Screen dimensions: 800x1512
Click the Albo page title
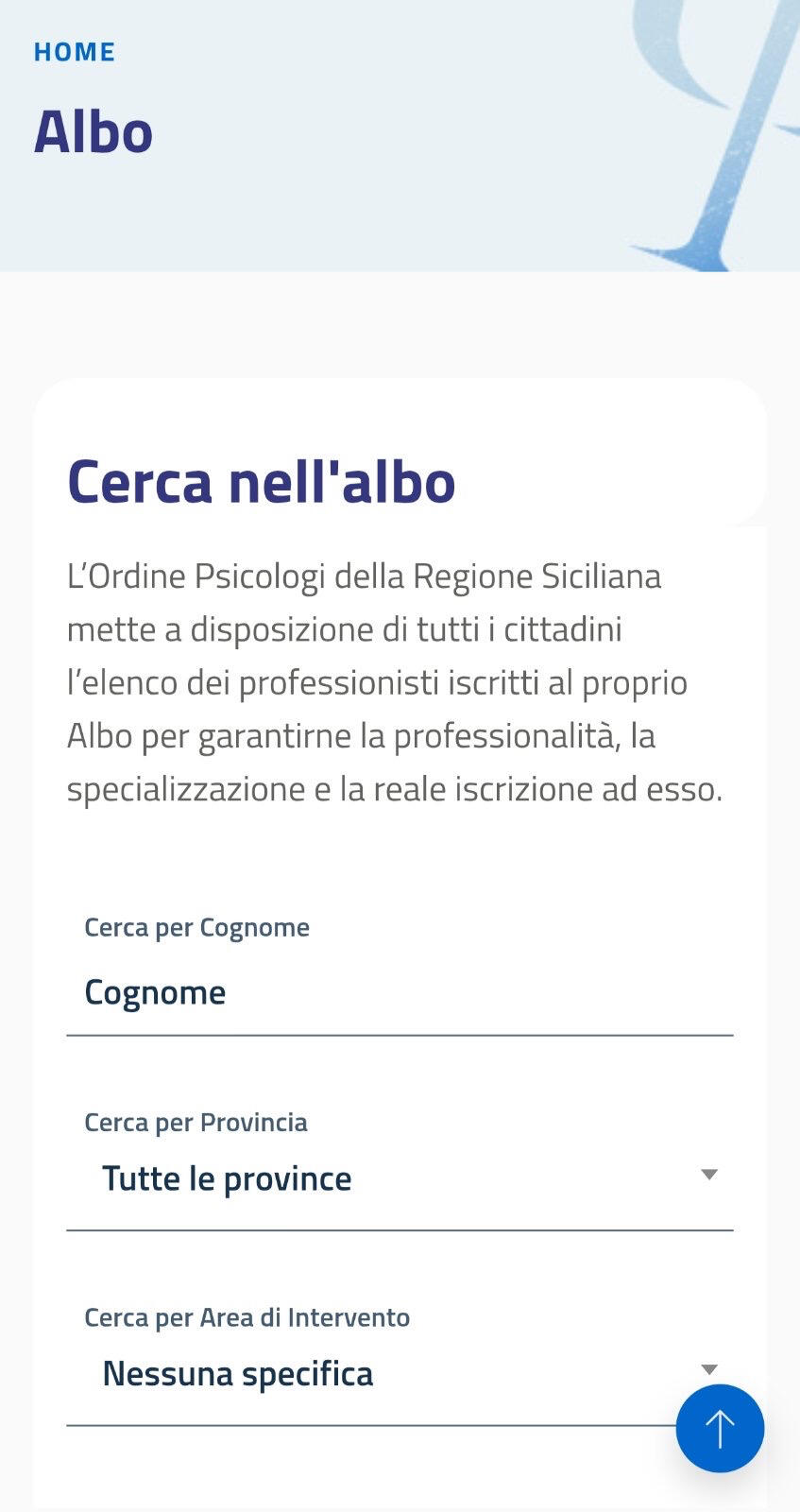point(94,131)
